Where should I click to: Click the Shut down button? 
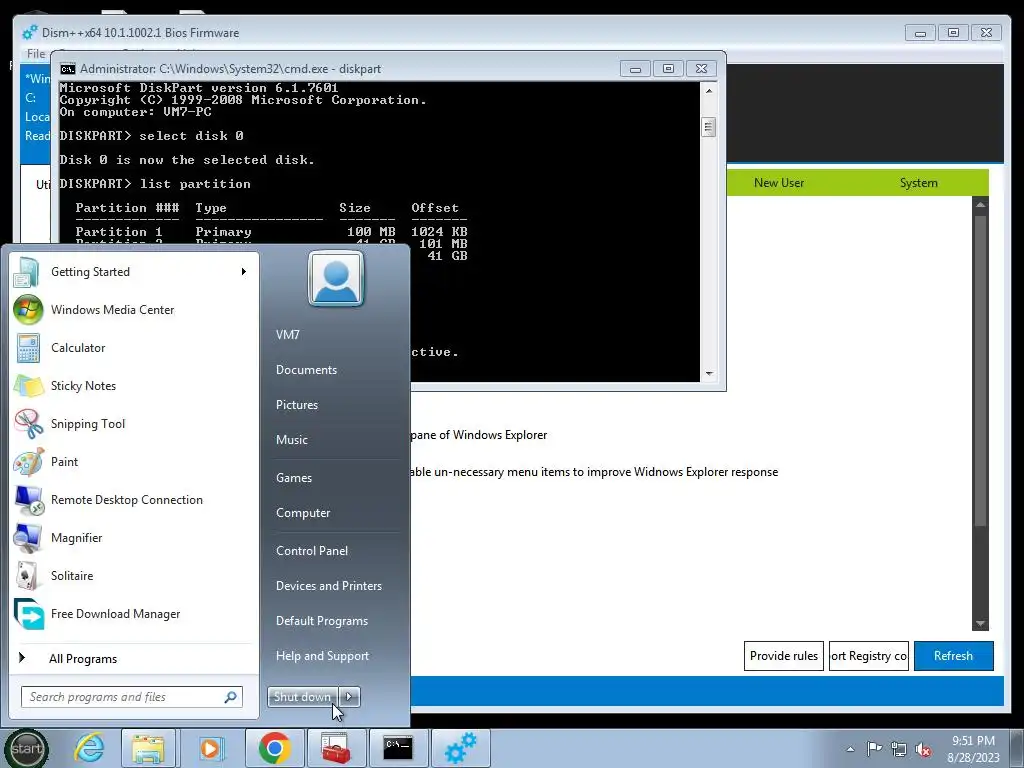pyautogui.click(x=304, y=697)
